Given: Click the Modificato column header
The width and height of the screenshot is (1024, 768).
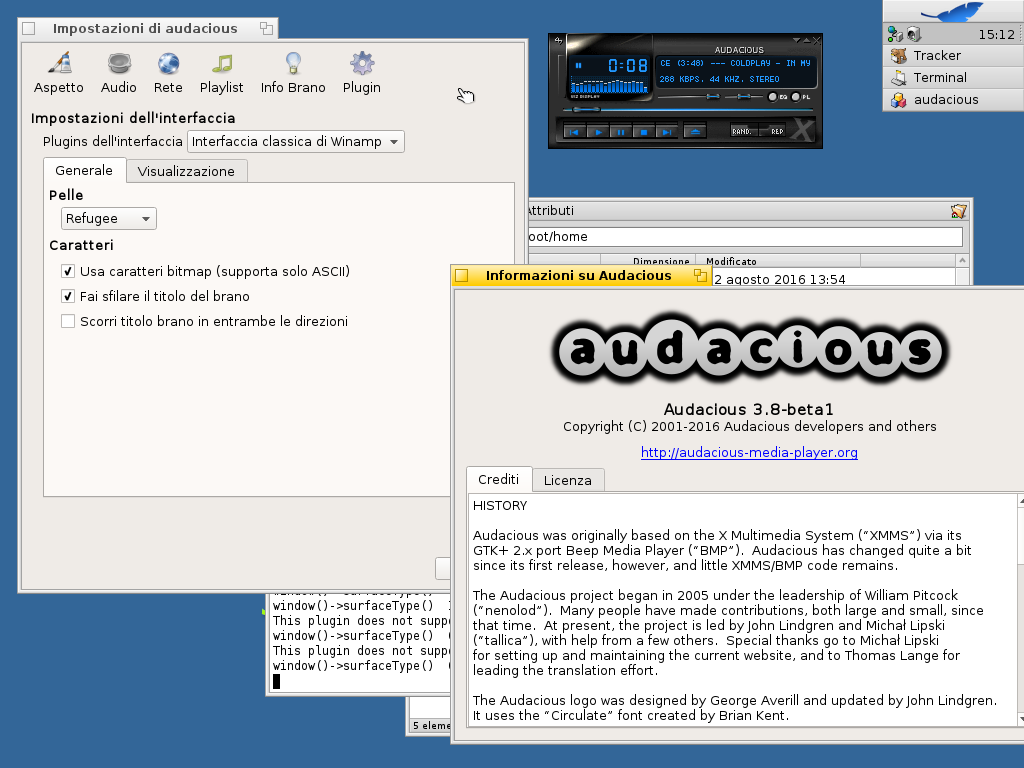Looking at the screenshot, I should click(x=778, y=261).
